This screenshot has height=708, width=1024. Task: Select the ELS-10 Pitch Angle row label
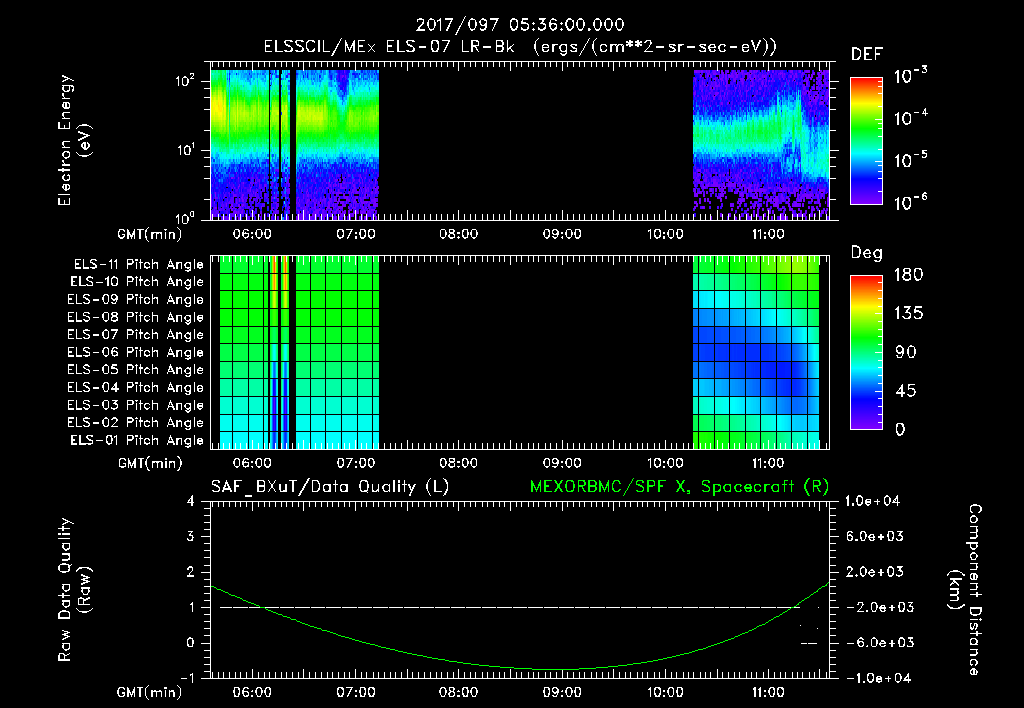click(136, 282)
